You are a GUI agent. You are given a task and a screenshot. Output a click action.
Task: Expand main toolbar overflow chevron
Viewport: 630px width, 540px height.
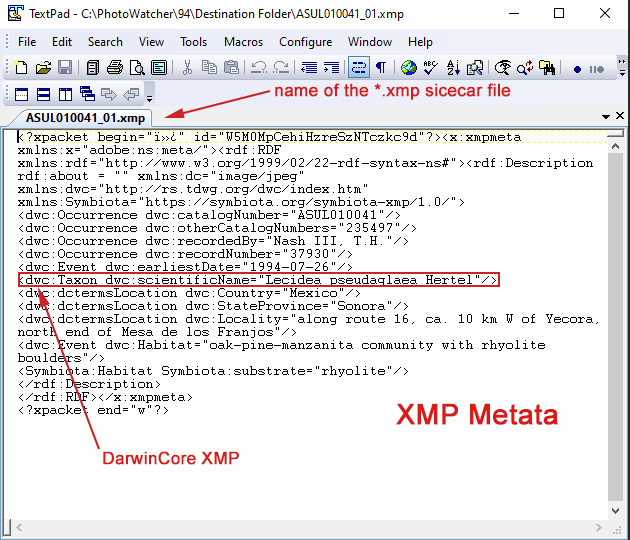point(622,67)
